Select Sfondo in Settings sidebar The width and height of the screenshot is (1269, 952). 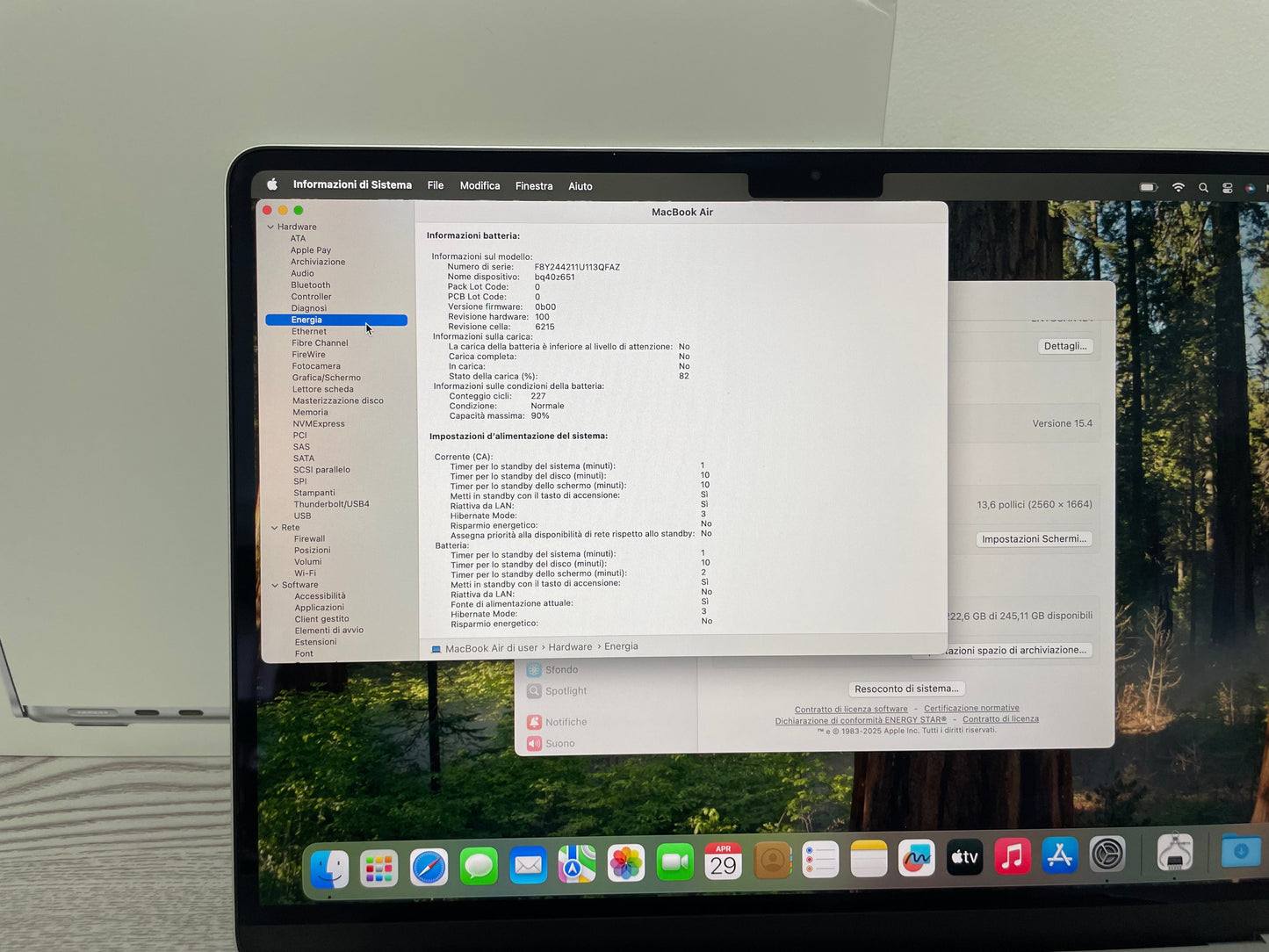552,669
